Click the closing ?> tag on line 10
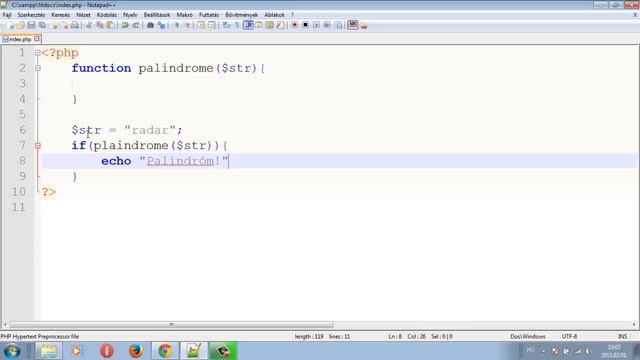Viewport: 640px width, 360px height. (49, 192)
